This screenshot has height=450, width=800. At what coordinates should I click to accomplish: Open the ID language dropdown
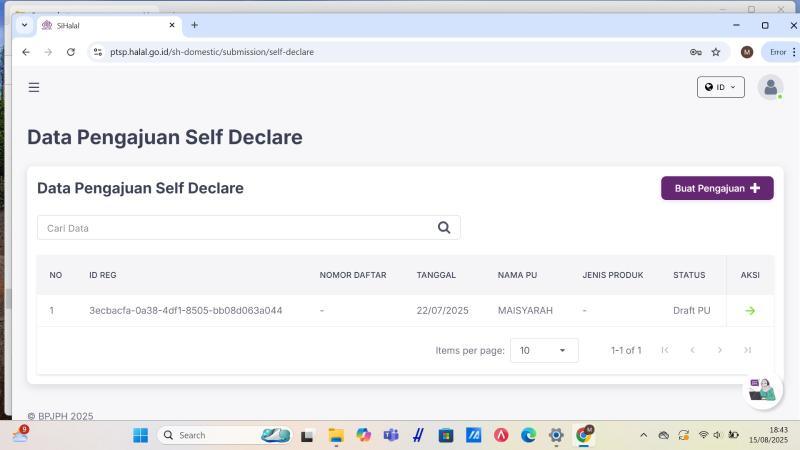point(720,87)
